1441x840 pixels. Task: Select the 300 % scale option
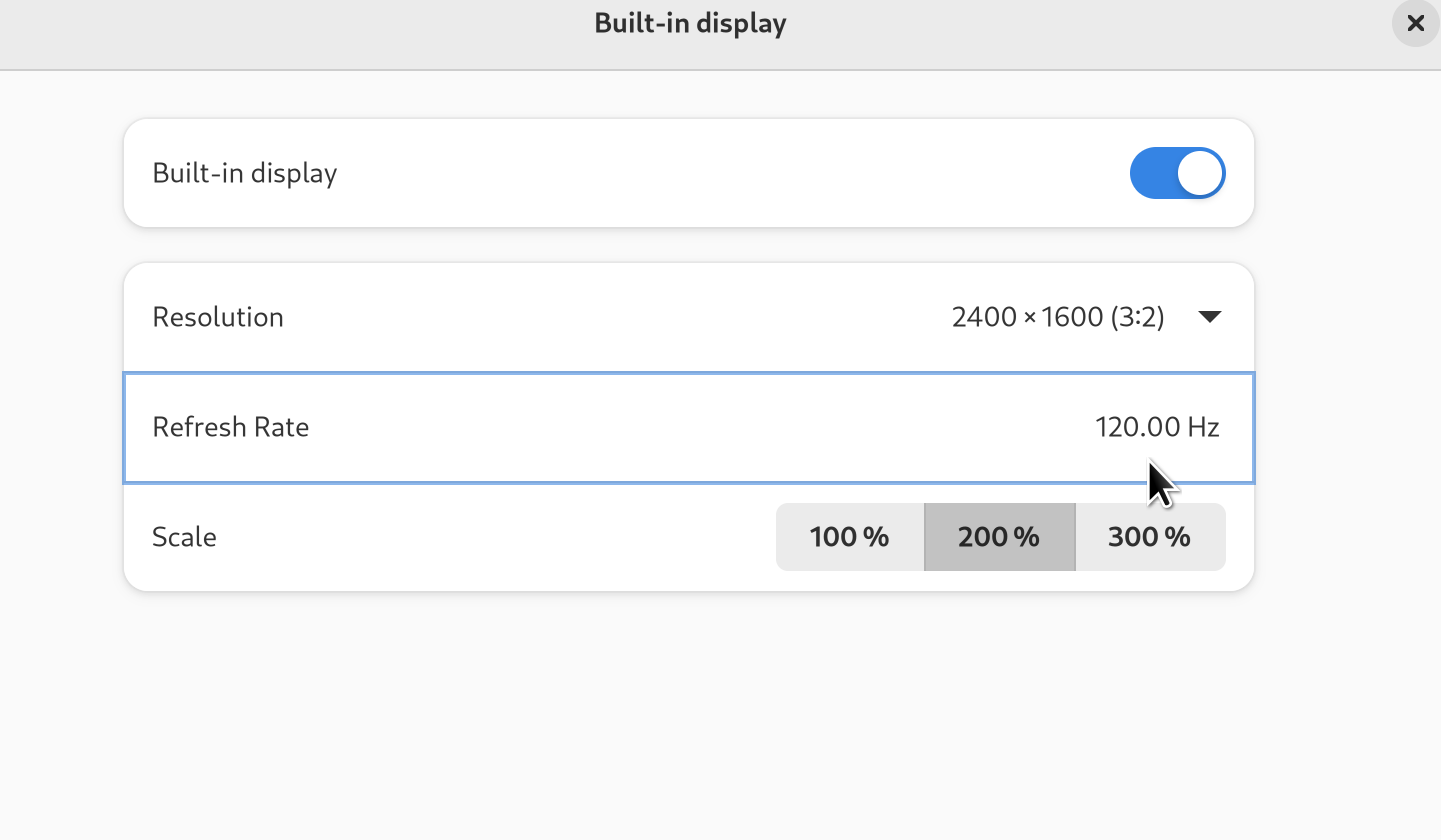coord(1149,537)
